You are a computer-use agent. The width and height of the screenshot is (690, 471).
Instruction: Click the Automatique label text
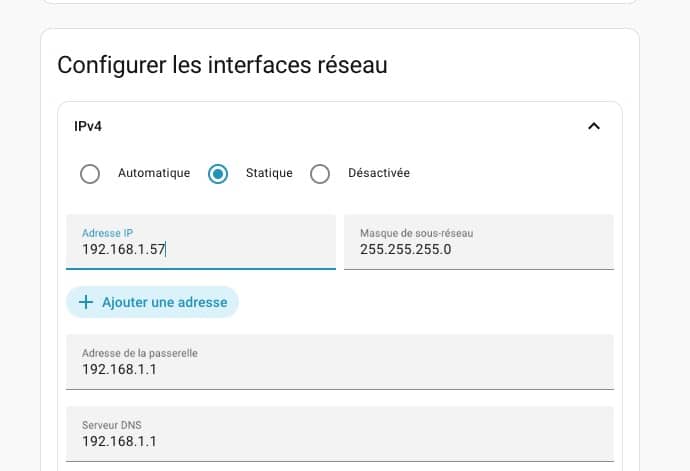coord(154,173)
